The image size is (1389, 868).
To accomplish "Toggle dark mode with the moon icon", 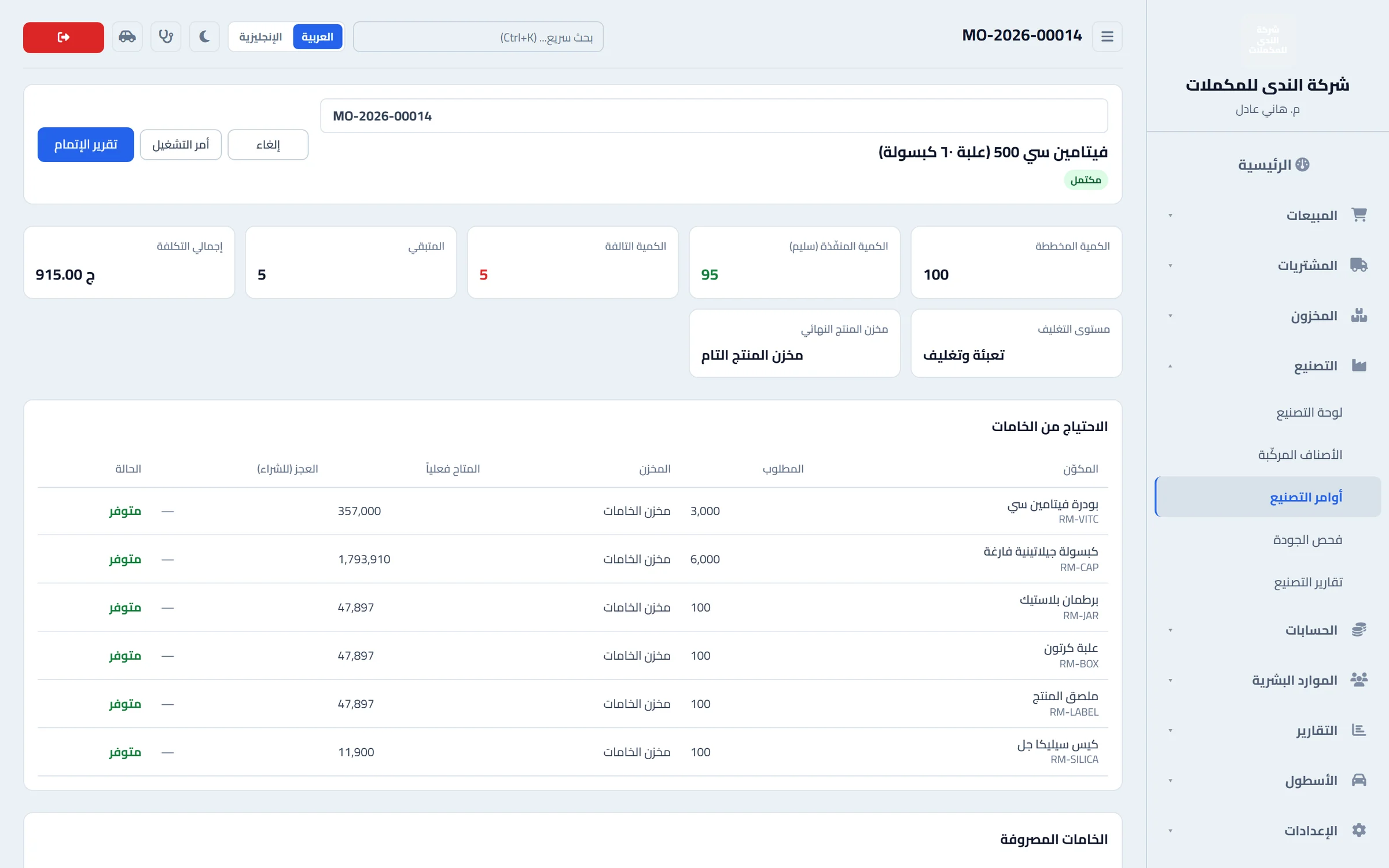I will coord(204,37).
